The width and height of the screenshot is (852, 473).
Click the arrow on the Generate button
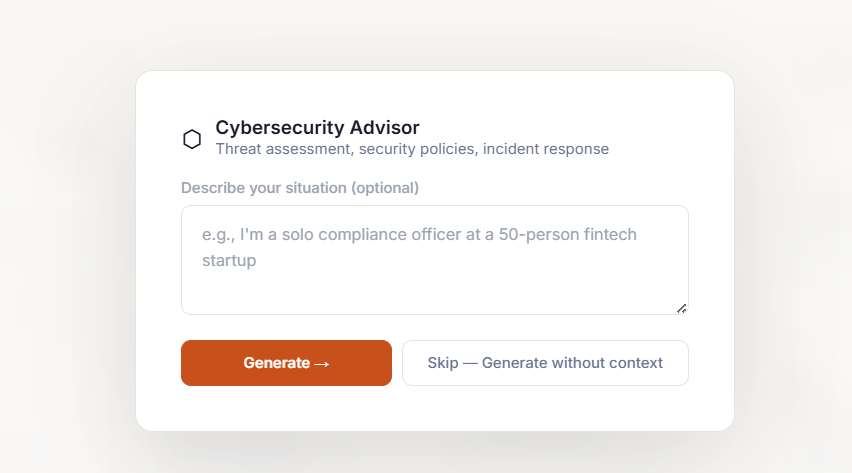(322, 364)
